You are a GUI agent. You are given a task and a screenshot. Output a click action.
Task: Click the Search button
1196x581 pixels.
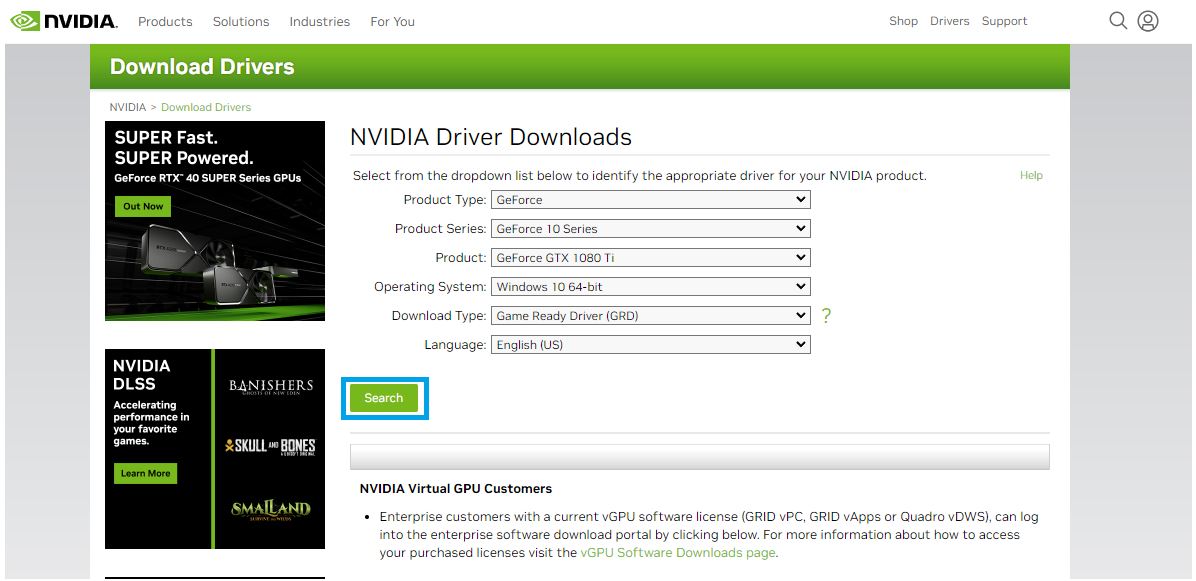click(384, 397)
